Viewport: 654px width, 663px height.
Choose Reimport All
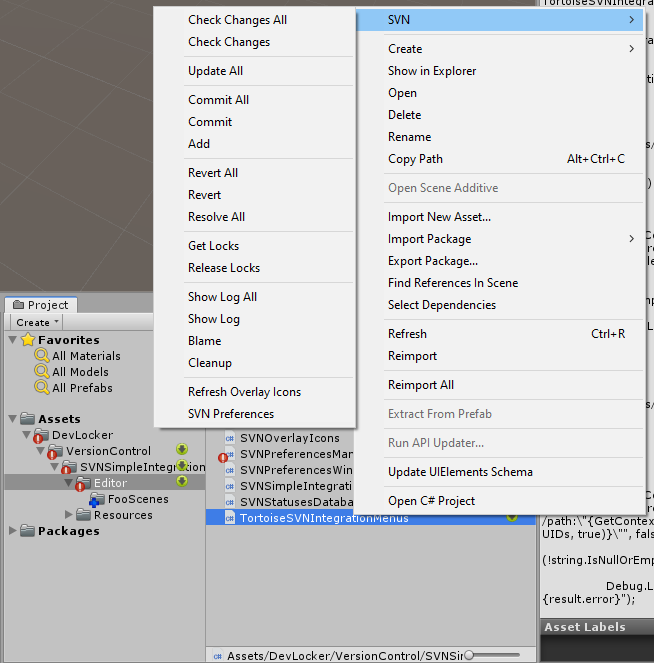click(x=421, y=385)
